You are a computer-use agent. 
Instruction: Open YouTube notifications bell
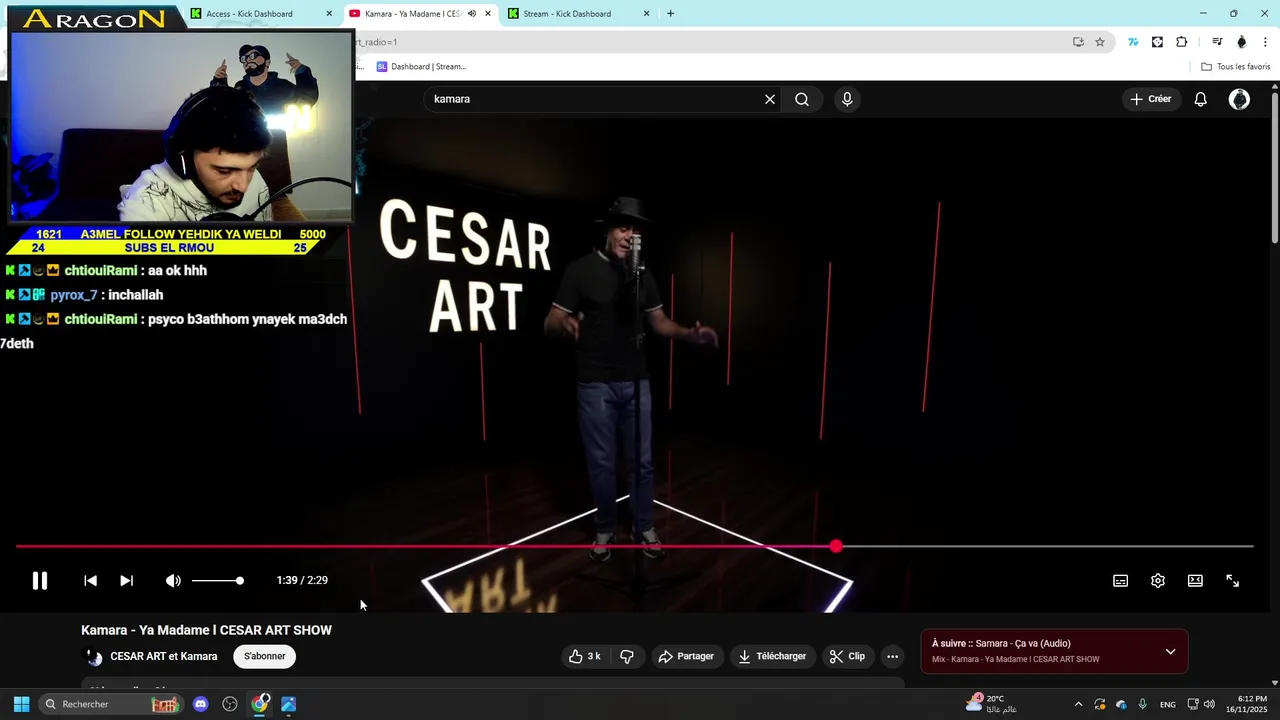pyautogui.click(x=1201, y=99)
